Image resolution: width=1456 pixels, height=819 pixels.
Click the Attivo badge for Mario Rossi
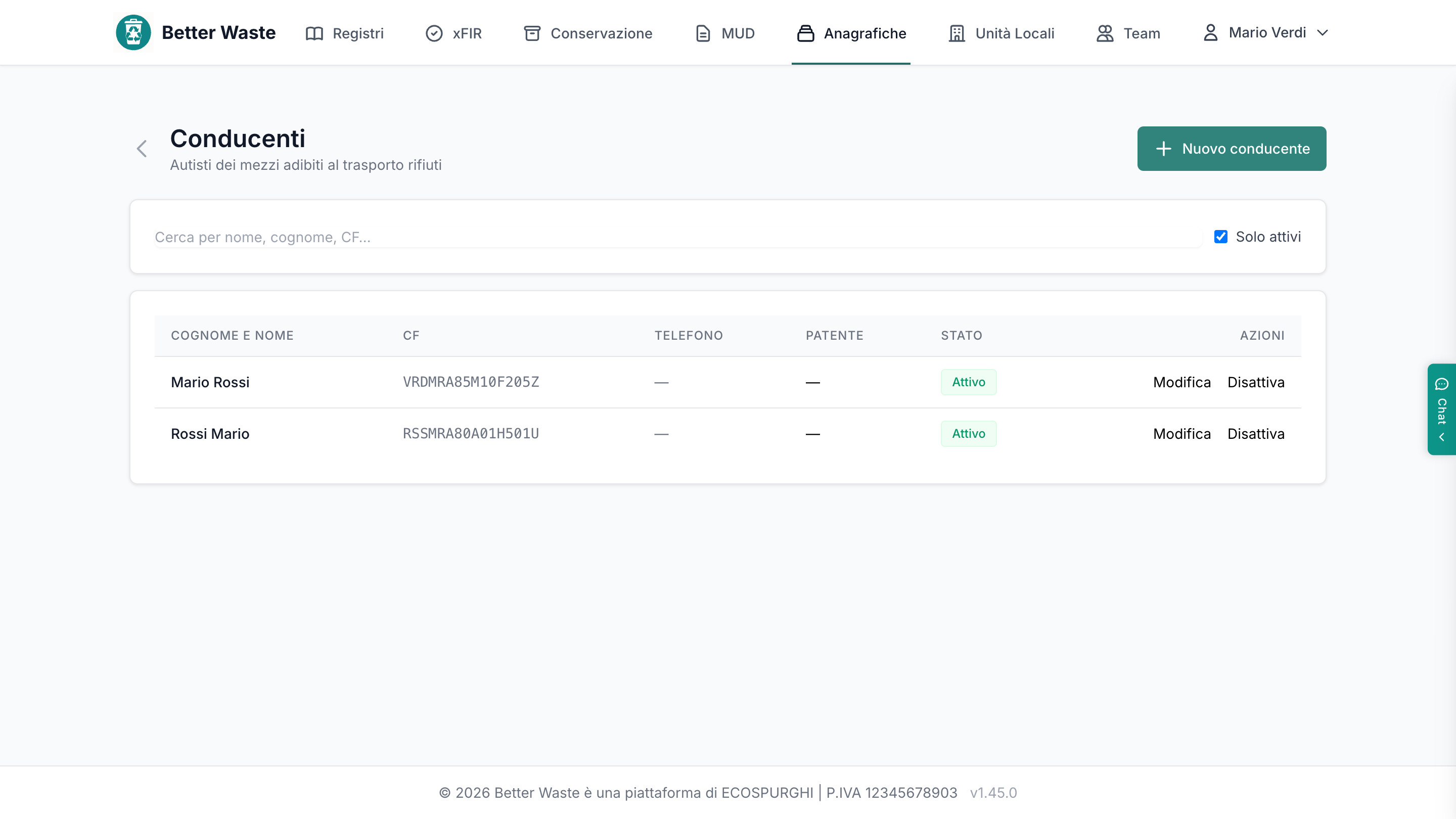tap(968, 382)
